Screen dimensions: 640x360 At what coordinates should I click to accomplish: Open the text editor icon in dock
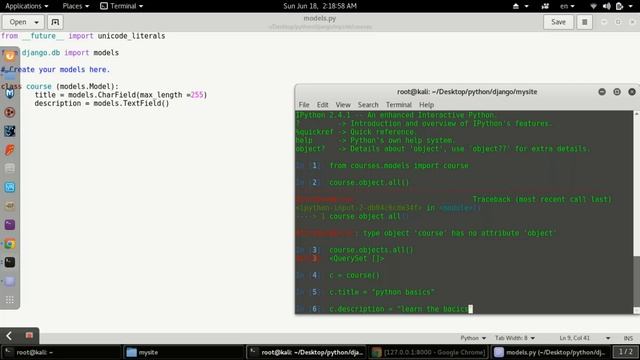10,281
